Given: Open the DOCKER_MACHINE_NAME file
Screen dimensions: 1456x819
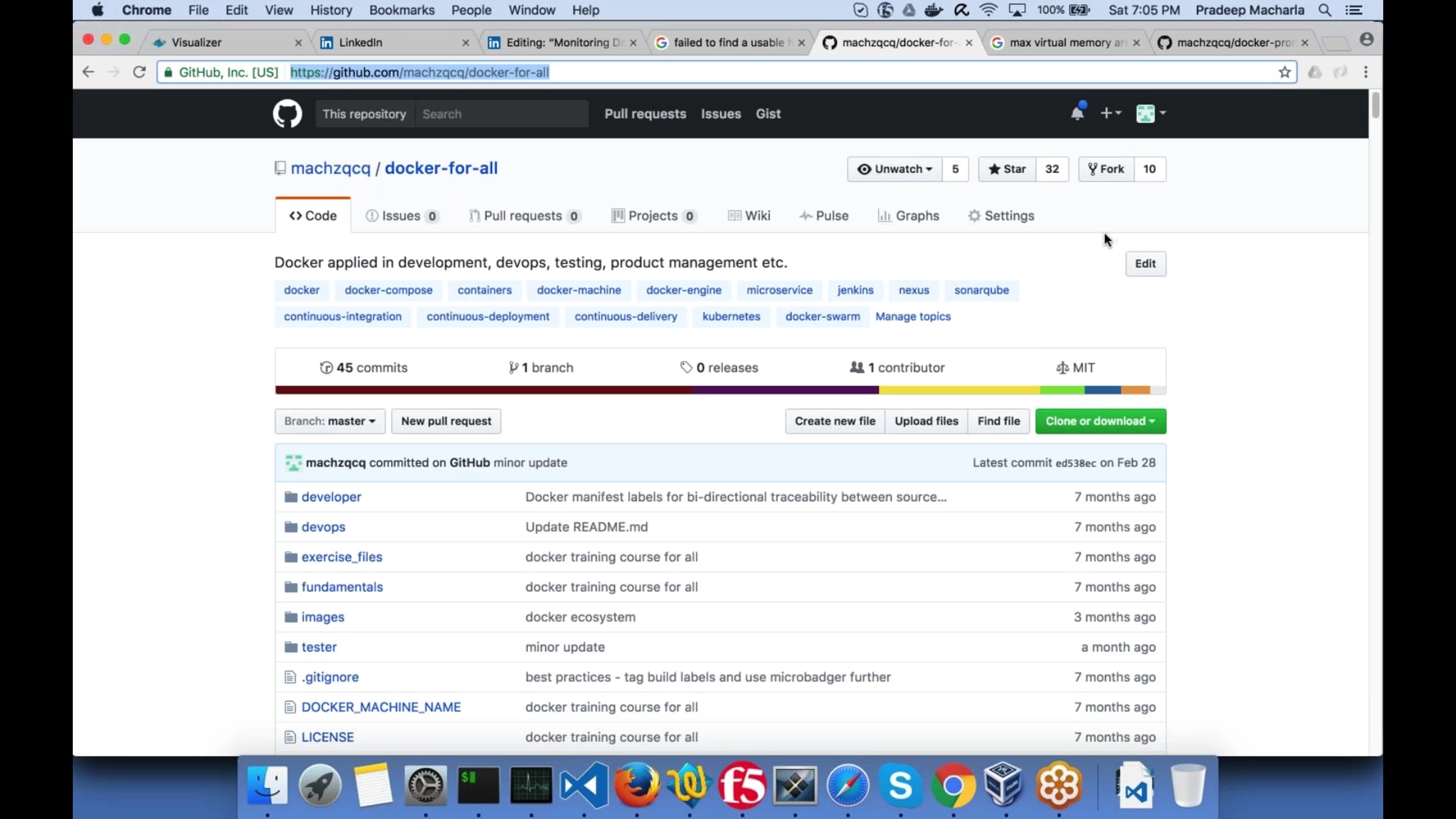Looking at the screenshot, I should click(381, 707).
